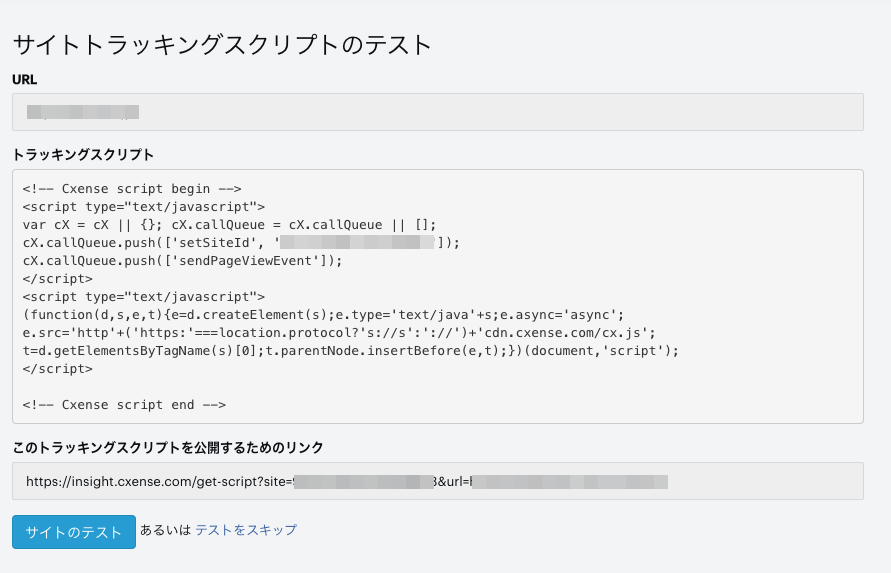Focus the URL input field

pos(438,112)
